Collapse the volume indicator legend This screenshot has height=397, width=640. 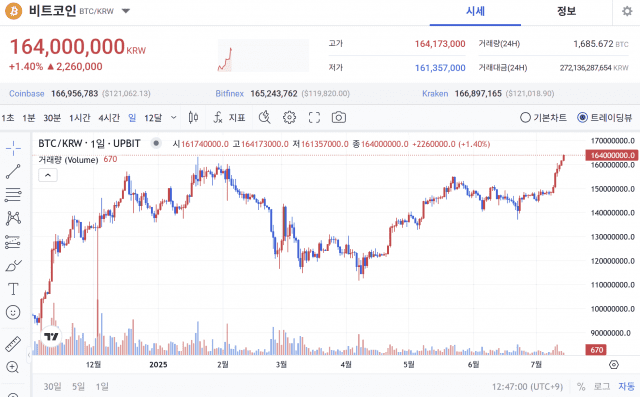[48, 175]
